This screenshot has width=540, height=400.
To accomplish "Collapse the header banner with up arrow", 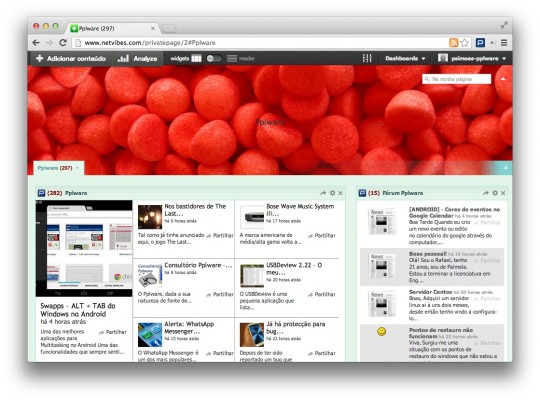I will [503, 79].
